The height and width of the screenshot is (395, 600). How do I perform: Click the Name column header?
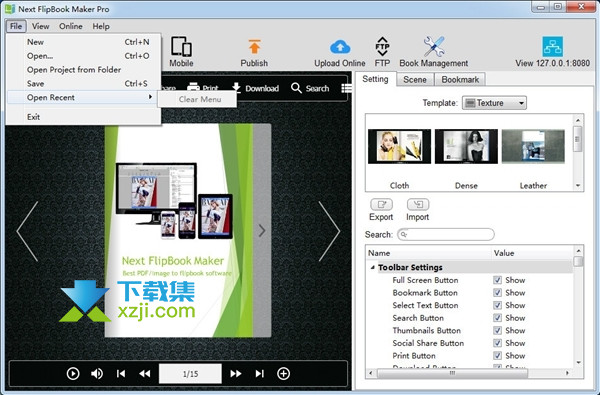[429, 253]
